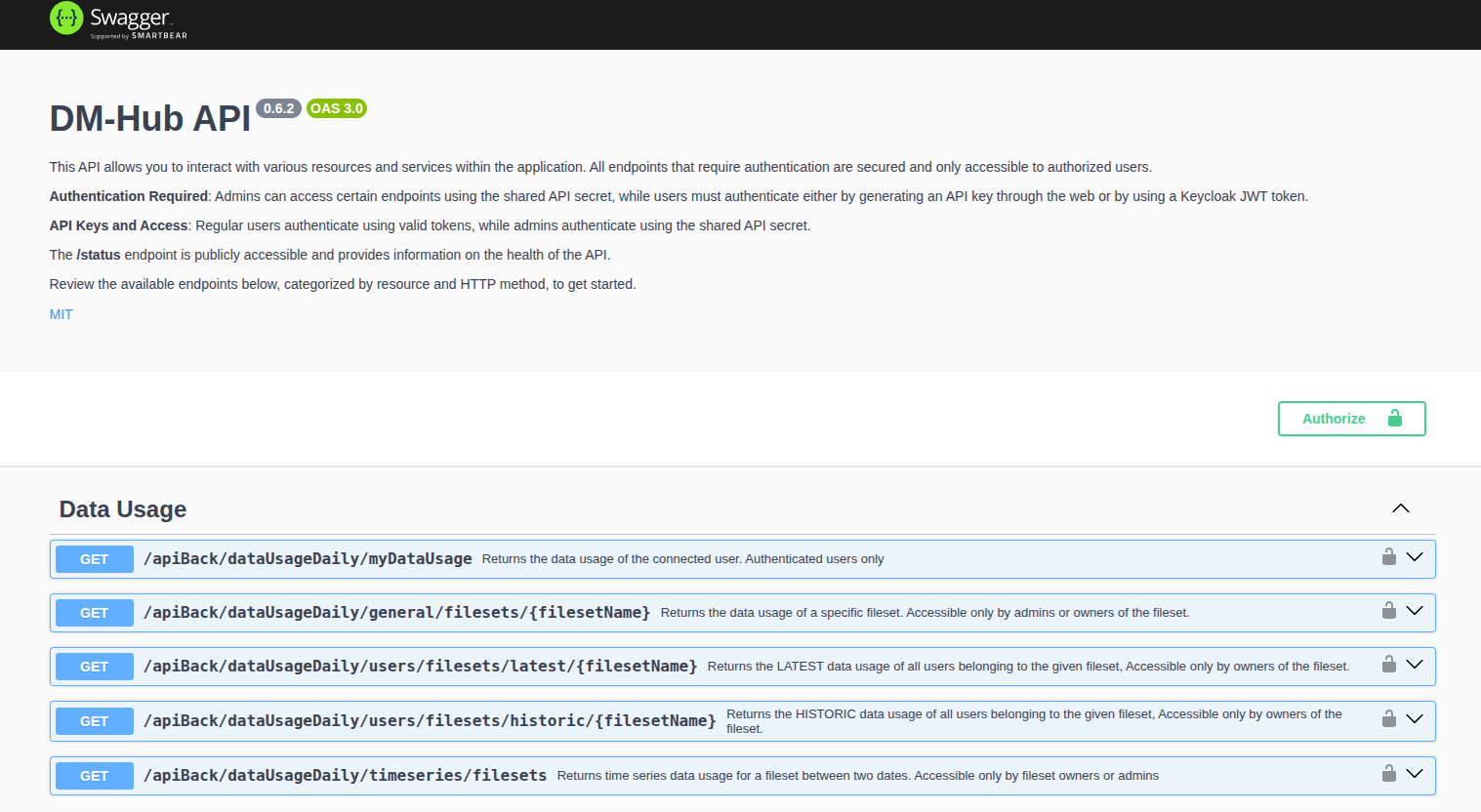Click the Swagger wordmark text
Viewport: 1481px width, 812px height.
(130, 18)
